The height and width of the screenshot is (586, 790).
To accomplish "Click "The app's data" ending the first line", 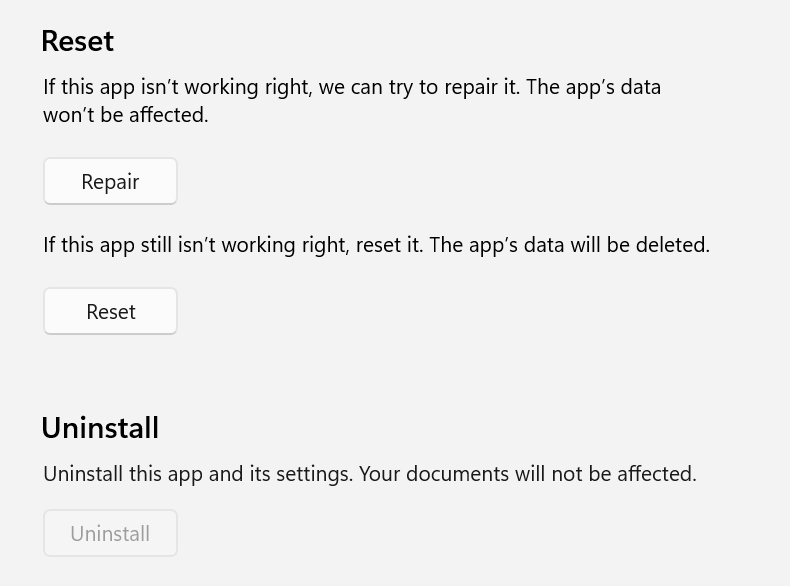I will pos(593,87).
